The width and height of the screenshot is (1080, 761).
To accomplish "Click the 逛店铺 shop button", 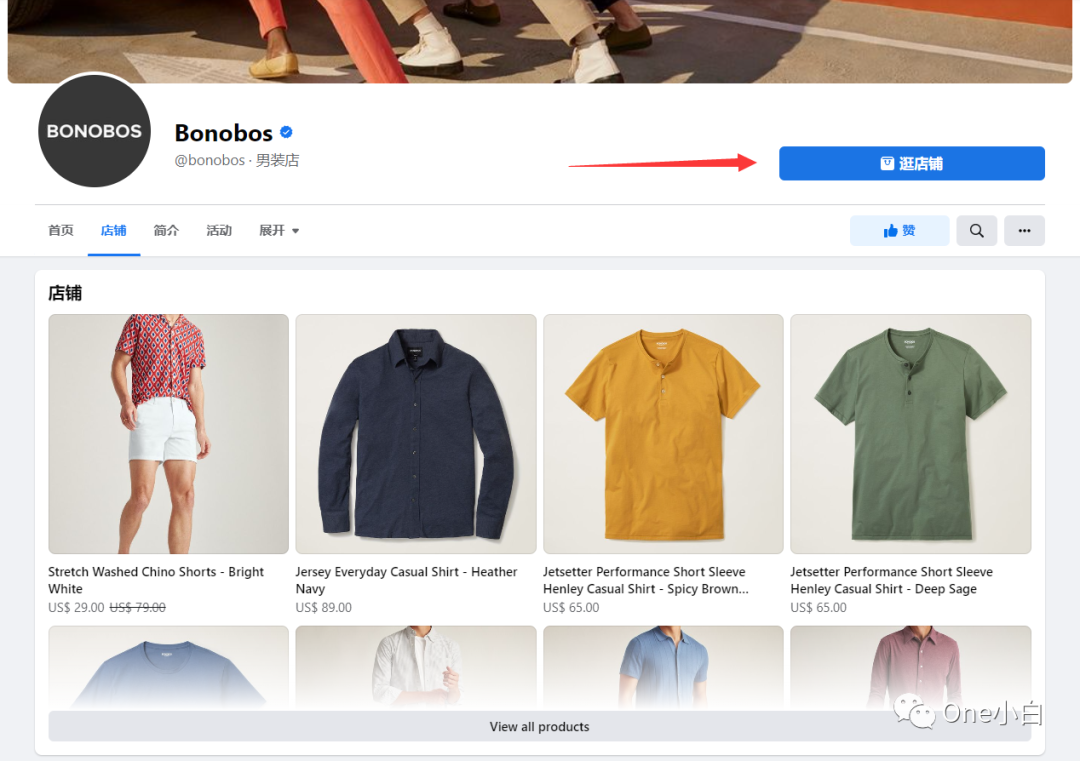I will (911, 163).
